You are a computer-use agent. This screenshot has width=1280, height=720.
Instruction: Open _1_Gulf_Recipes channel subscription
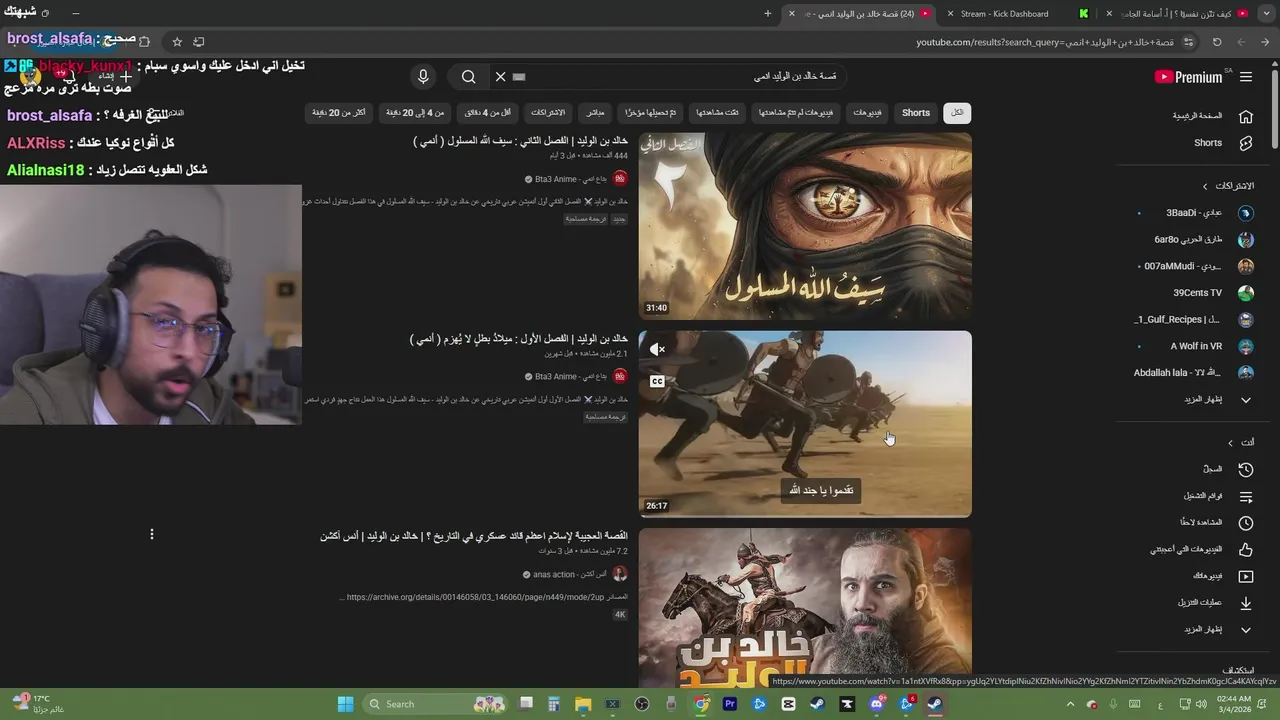[1193, 320]
